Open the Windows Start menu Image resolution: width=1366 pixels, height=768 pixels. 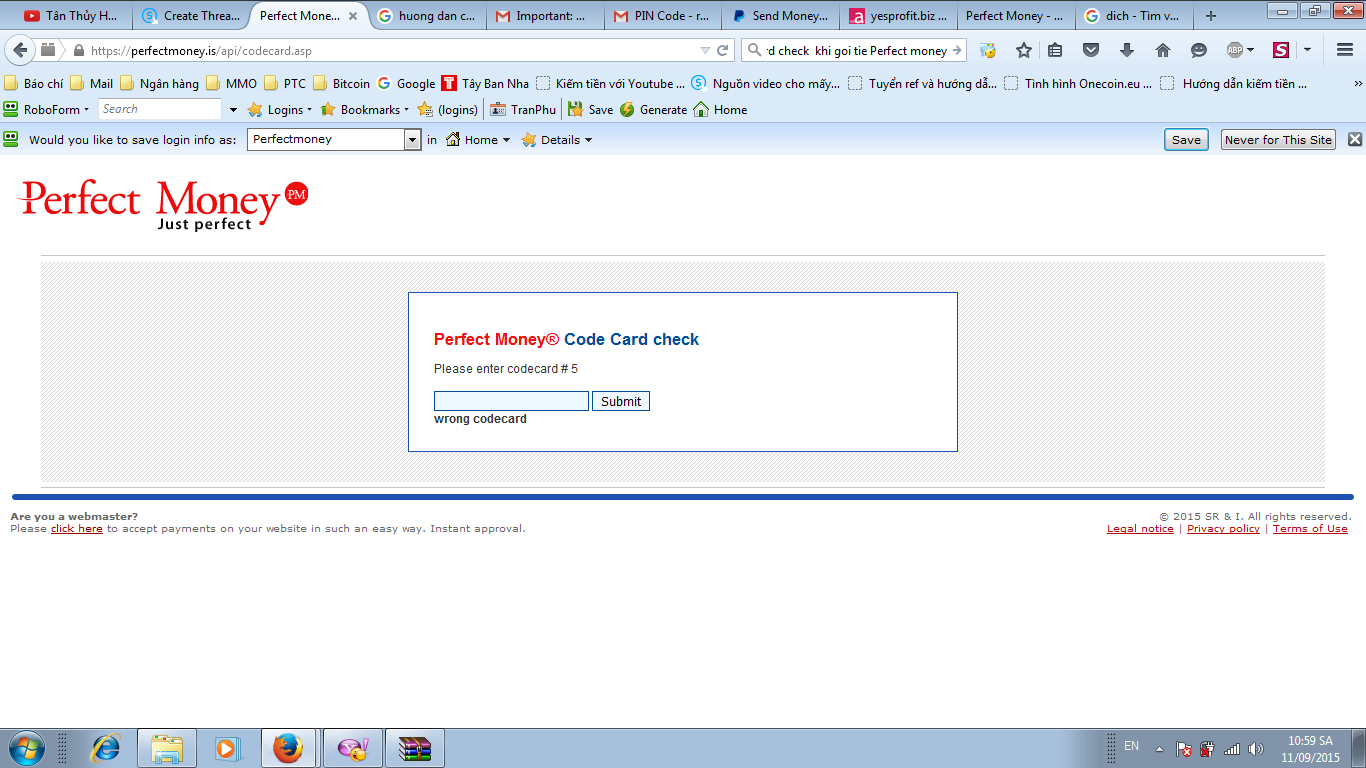pyautogui.click(x=26, y=748)
